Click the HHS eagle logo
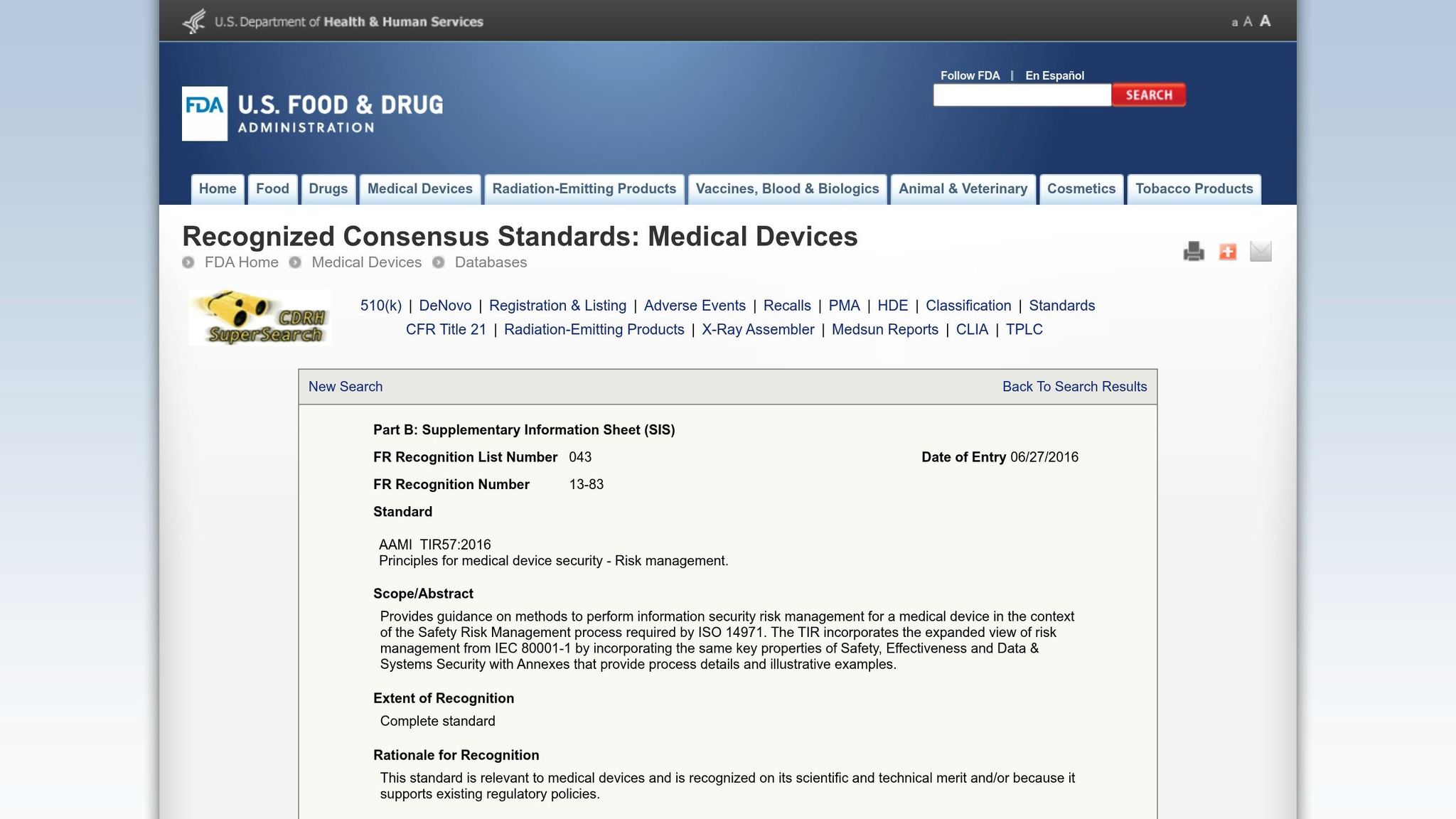Screen dimensions: 1456x819 (x=193, y=21)
